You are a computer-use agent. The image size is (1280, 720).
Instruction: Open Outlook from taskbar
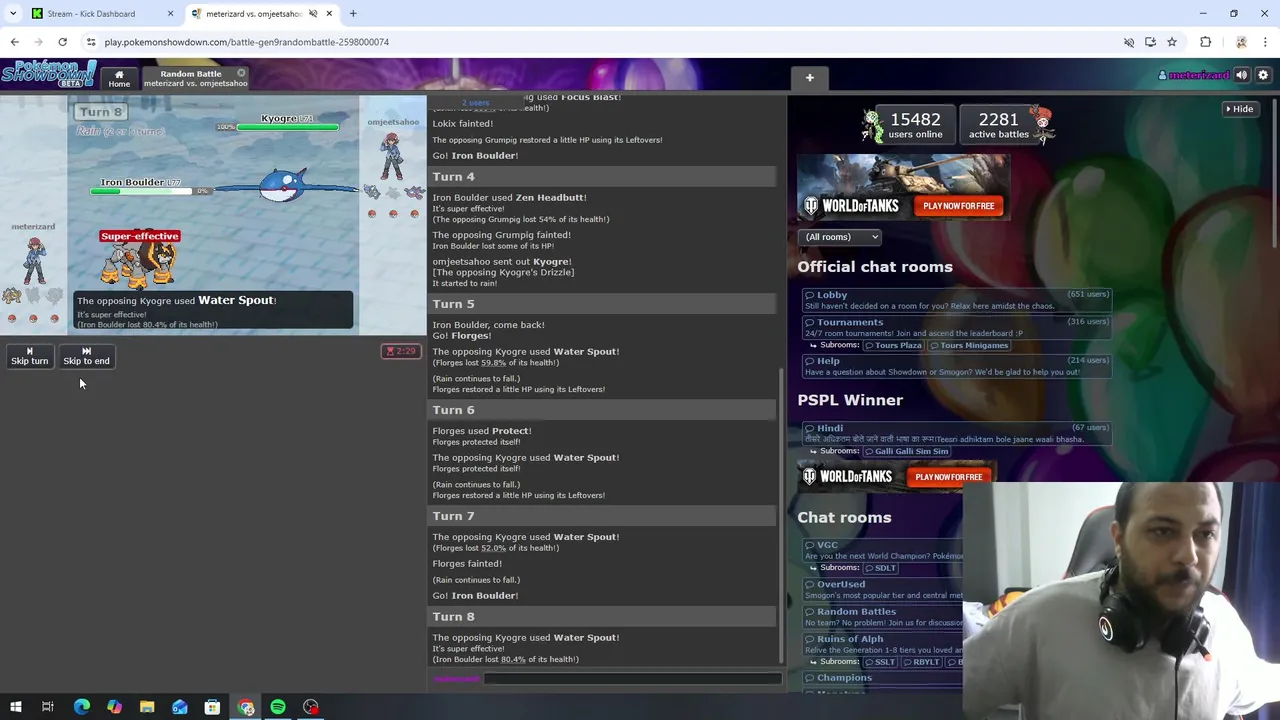[x=180, y=707]
